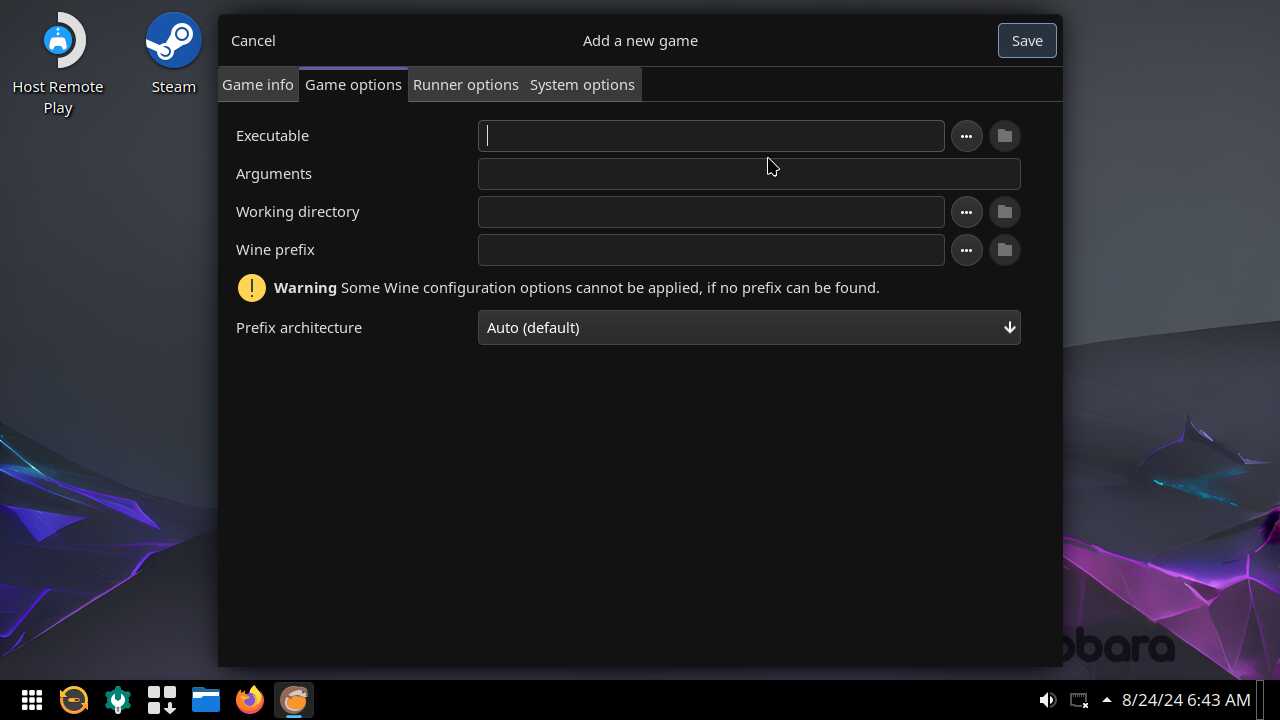Click the disconnected network tray icon

coord(1079,700)
